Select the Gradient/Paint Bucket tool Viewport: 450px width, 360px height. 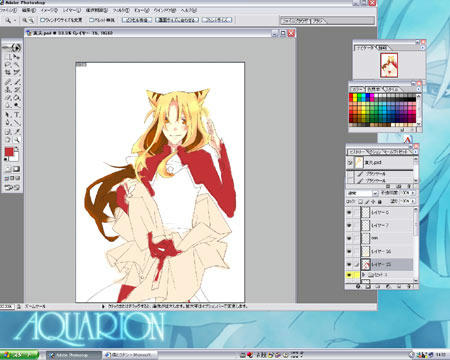[x=17, y=98]
